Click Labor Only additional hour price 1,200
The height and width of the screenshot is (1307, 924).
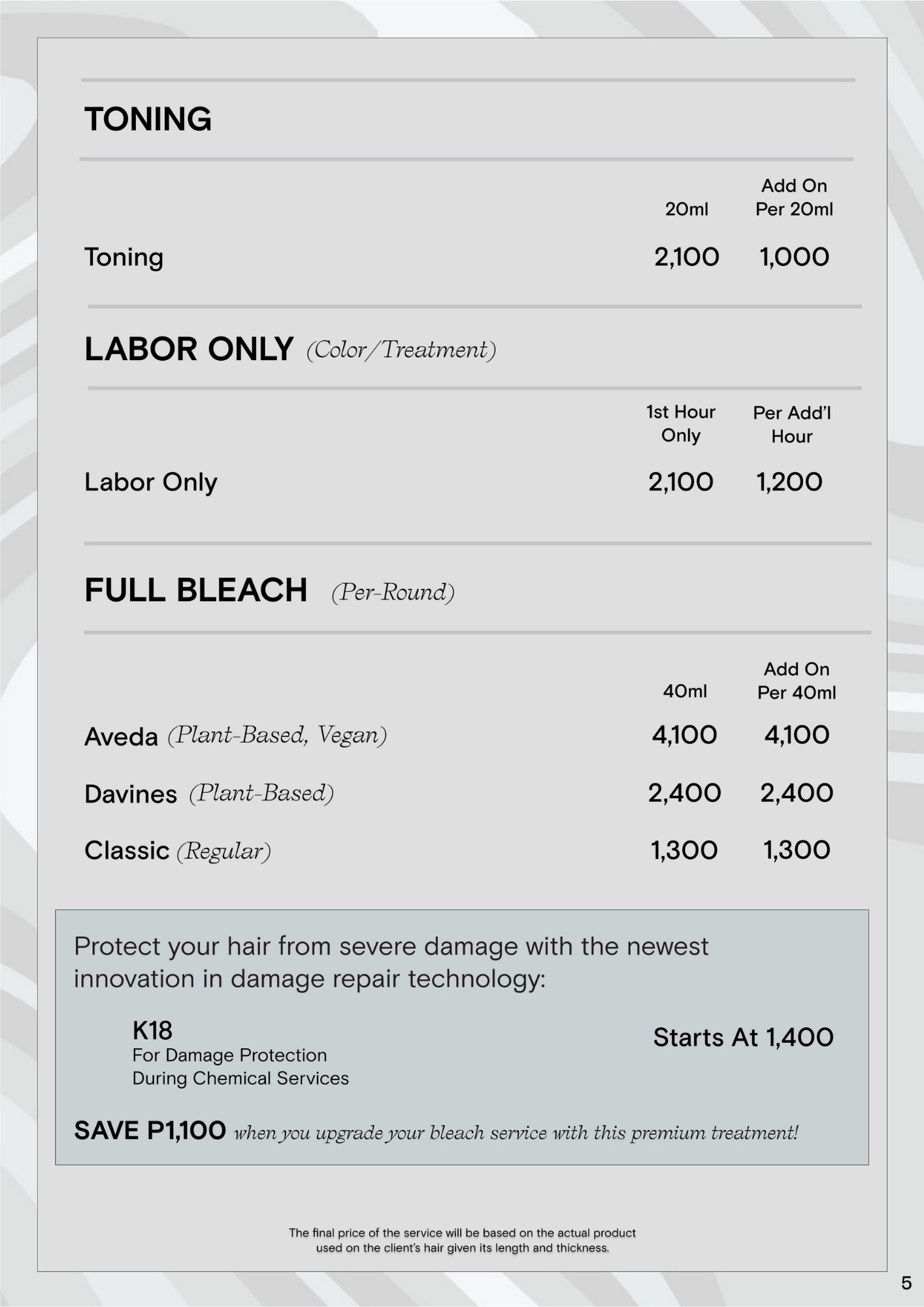tap(789, 482)
